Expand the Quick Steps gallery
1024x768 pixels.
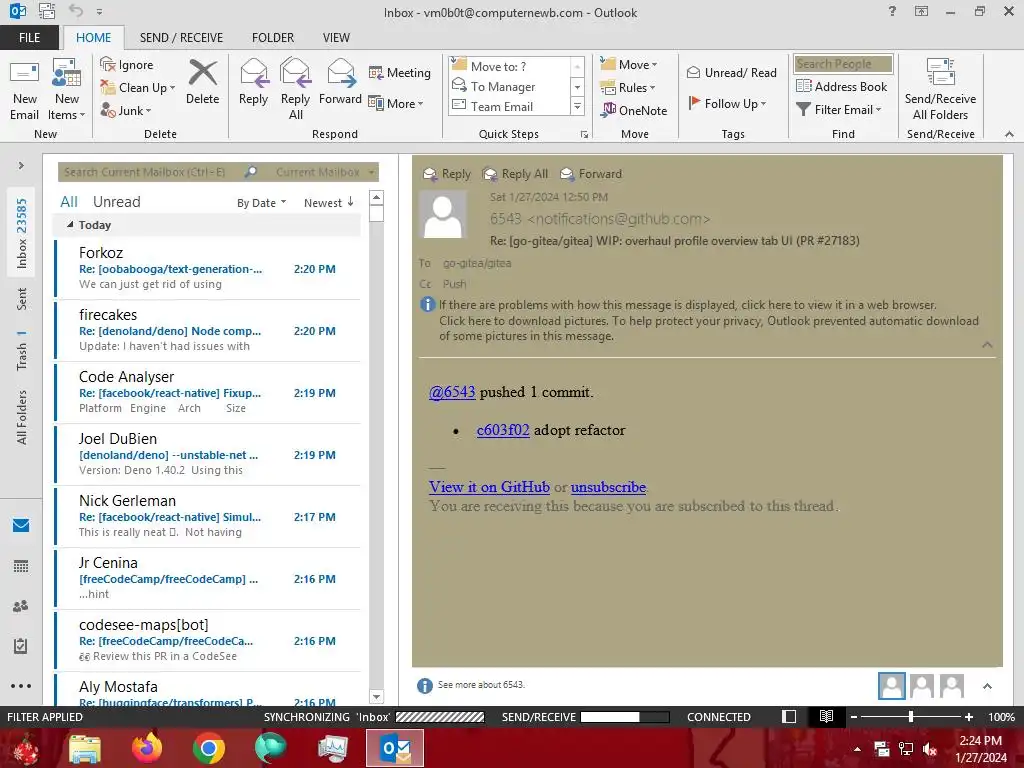pyautogui.click(x=577, y=106)
